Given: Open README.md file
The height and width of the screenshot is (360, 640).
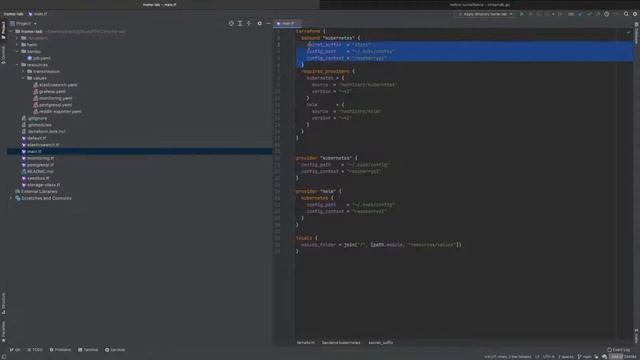Looking at the screenshot, I should click(x=40, y=171).
